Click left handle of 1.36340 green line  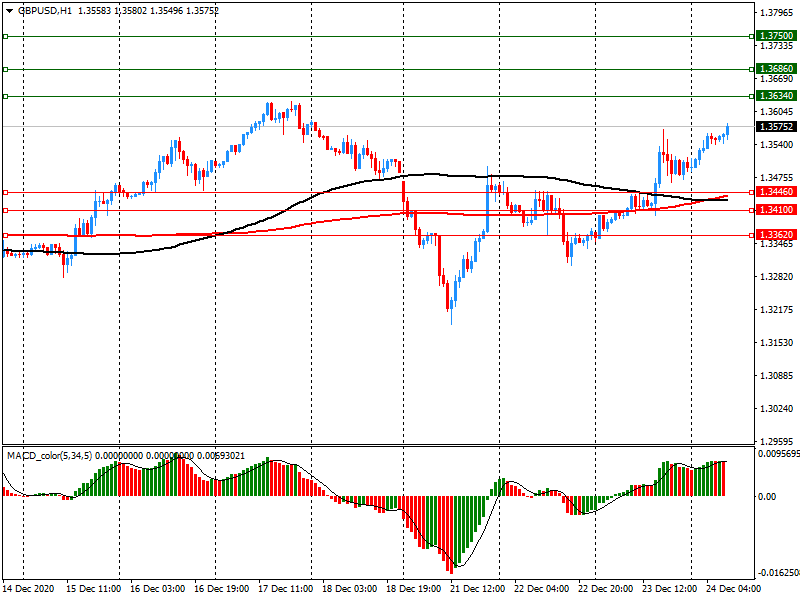5,97
